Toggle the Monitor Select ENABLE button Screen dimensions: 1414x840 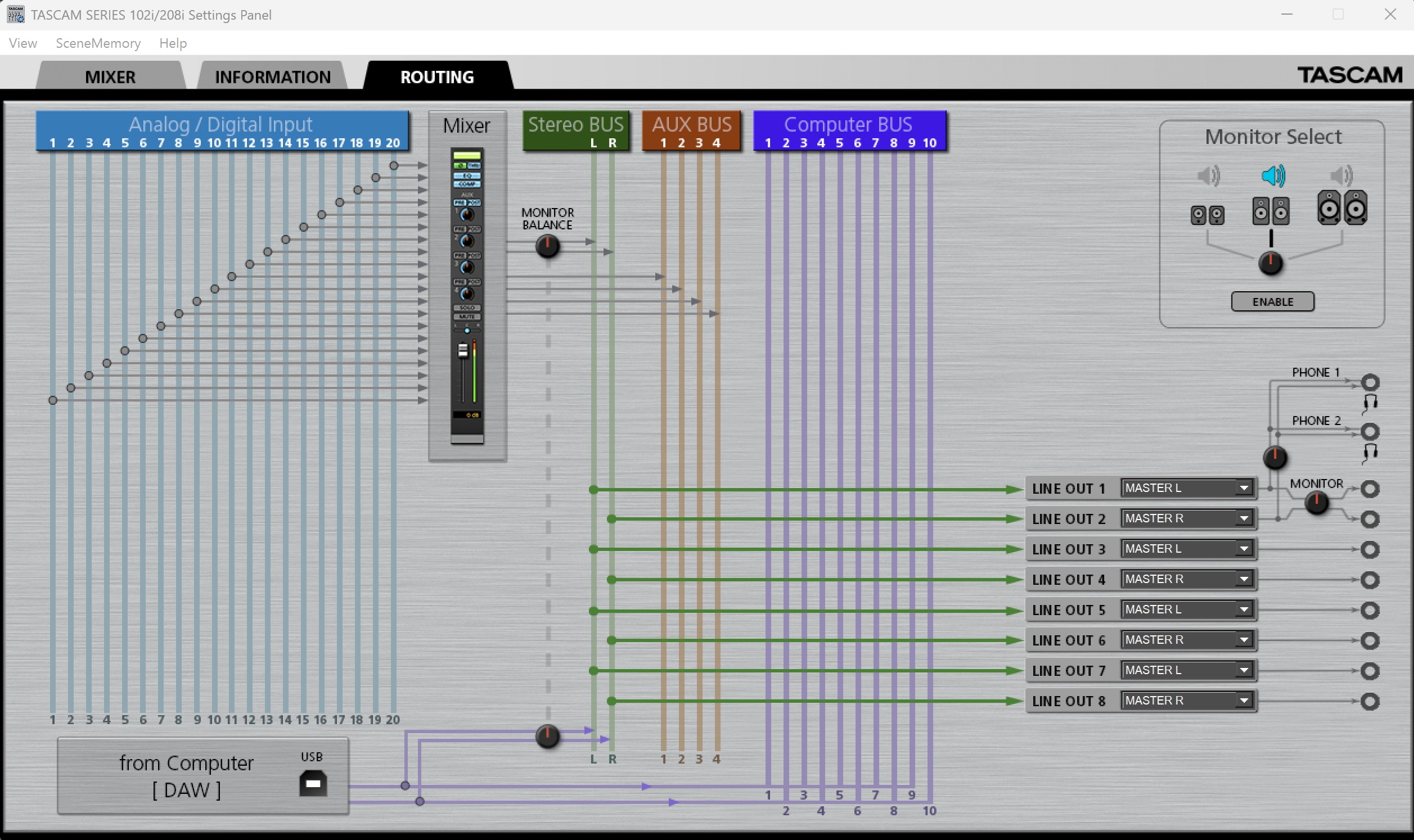click(1272, 302)
